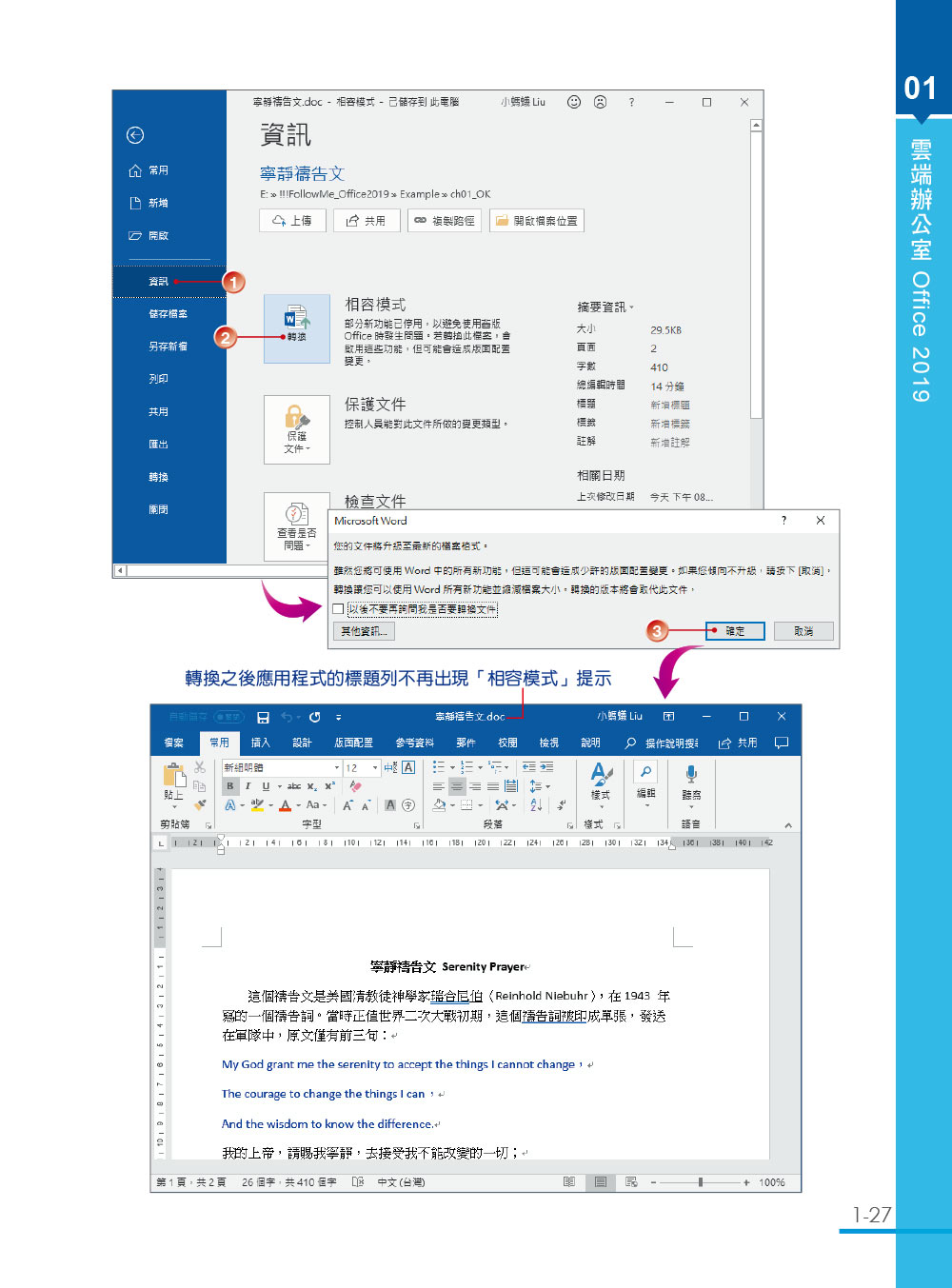952x1288 pixels.
Task: Open the Insert (插入) ribbon tab
Action: pos(260,743)
